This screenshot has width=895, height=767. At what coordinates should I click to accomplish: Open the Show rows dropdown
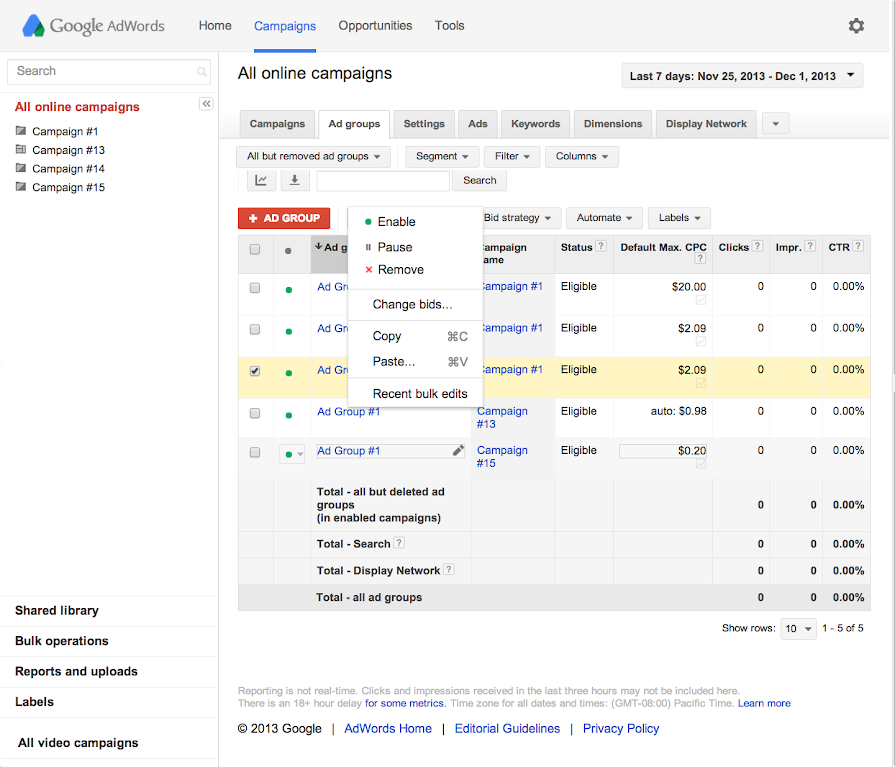[798, 629]
